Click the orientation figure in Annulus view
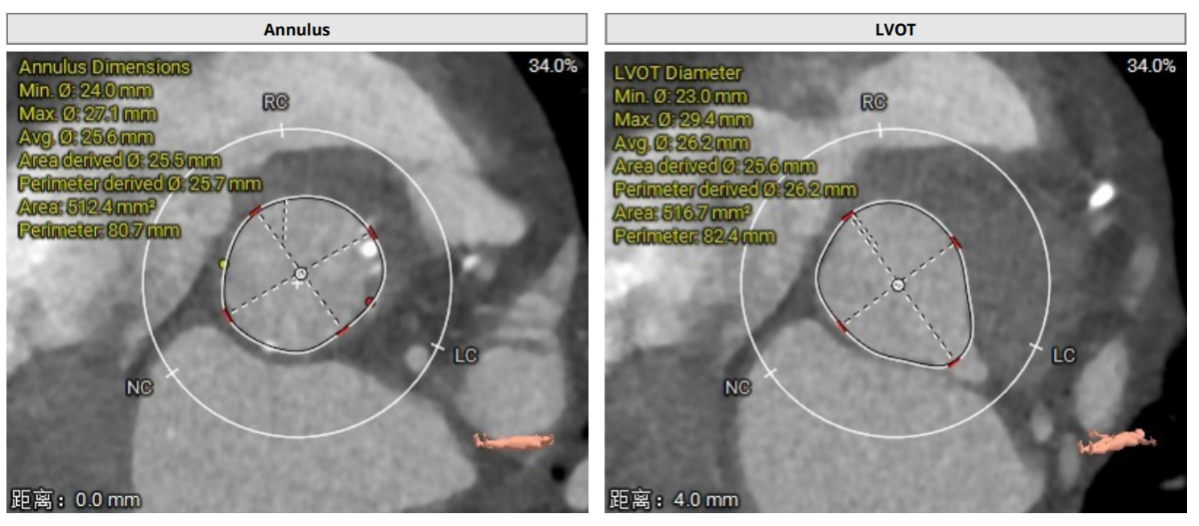This screenshot has width=1199, height=526. pyautogui.click(x=513, y=440)
